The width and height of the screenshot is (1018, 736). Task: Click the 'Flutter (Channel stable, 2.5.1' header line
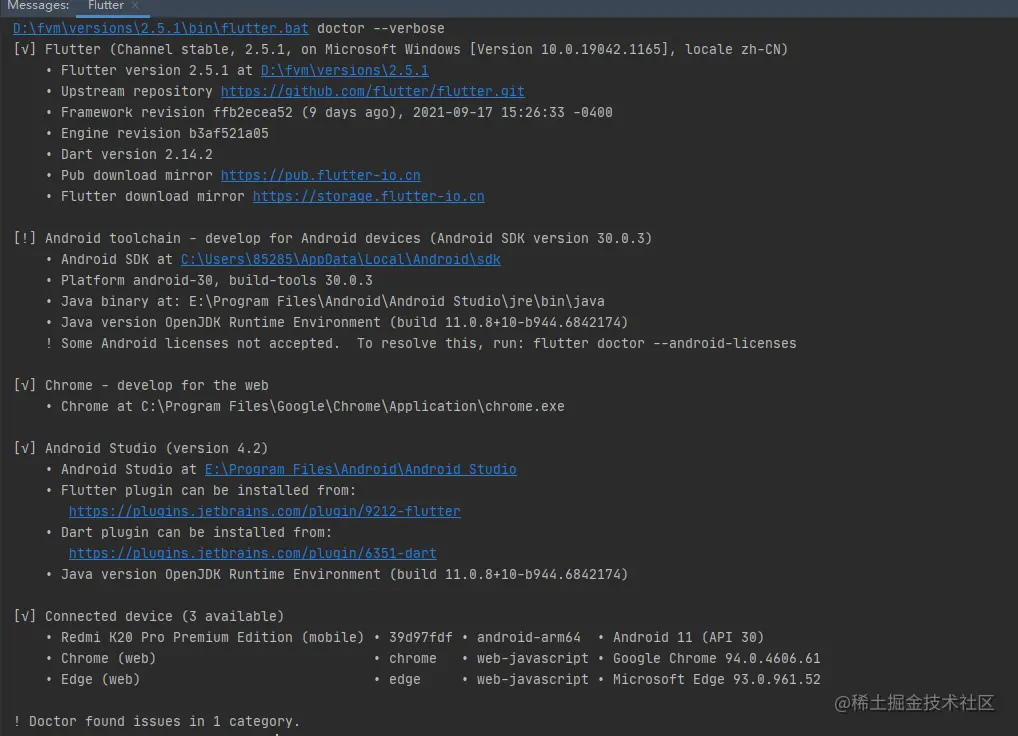[x=401, y=49]
